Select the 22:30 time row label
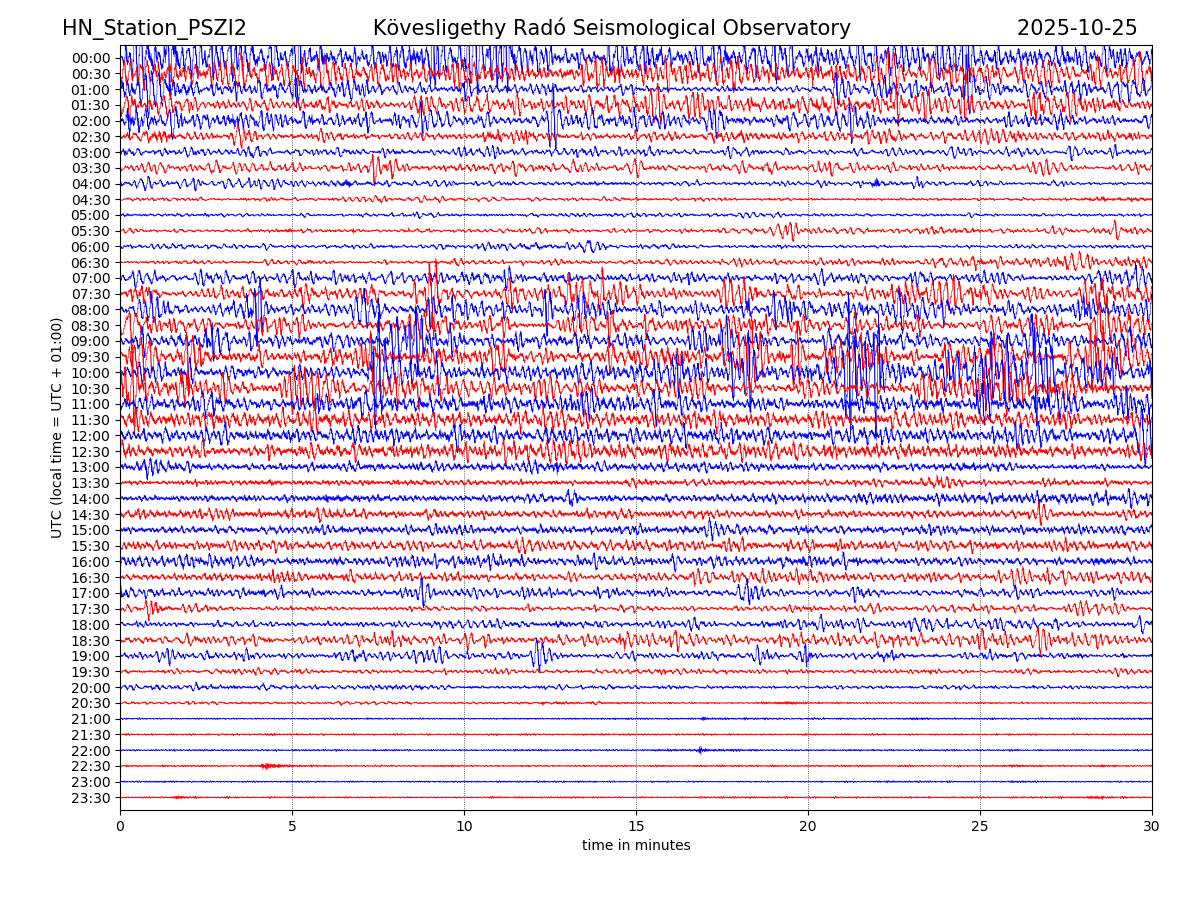1200x900 pixels. click(90, 766)
